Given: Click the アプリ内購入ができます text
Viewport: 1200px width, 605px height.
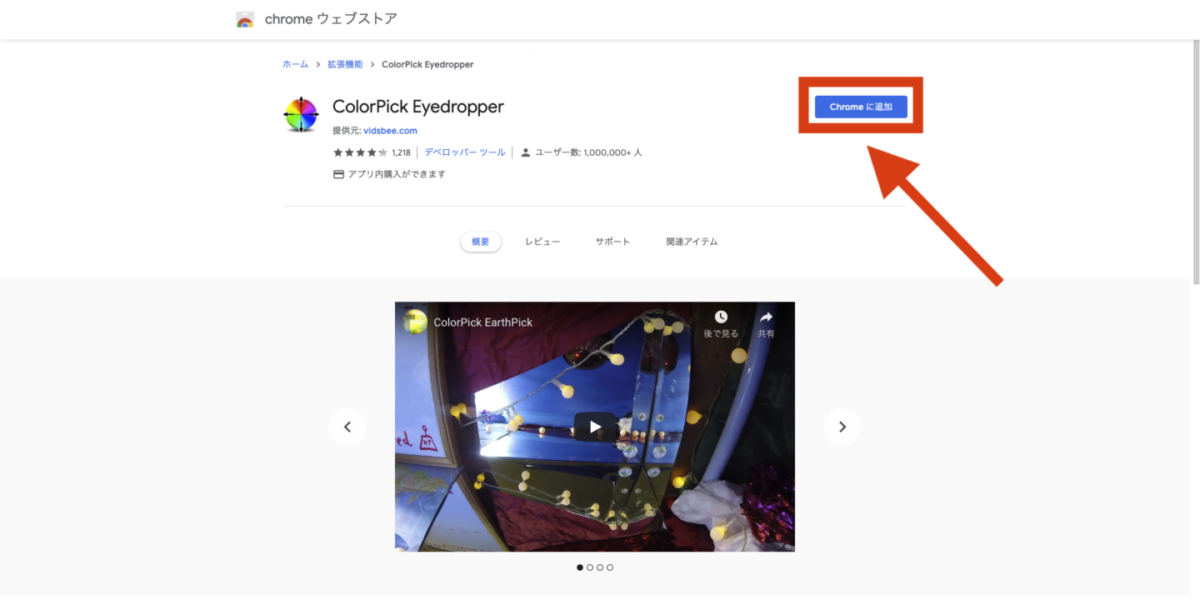Looking at the screenshot, I should point(396,174).
